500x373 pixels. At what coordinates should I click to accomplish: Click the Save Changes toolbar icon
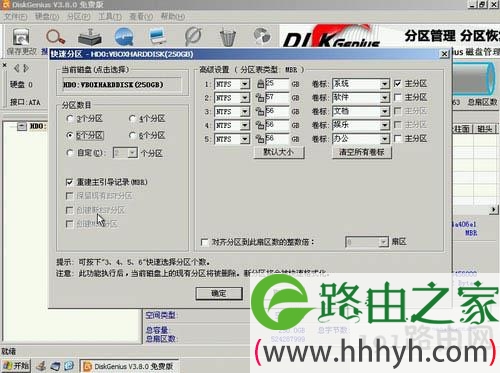[21, 37]
